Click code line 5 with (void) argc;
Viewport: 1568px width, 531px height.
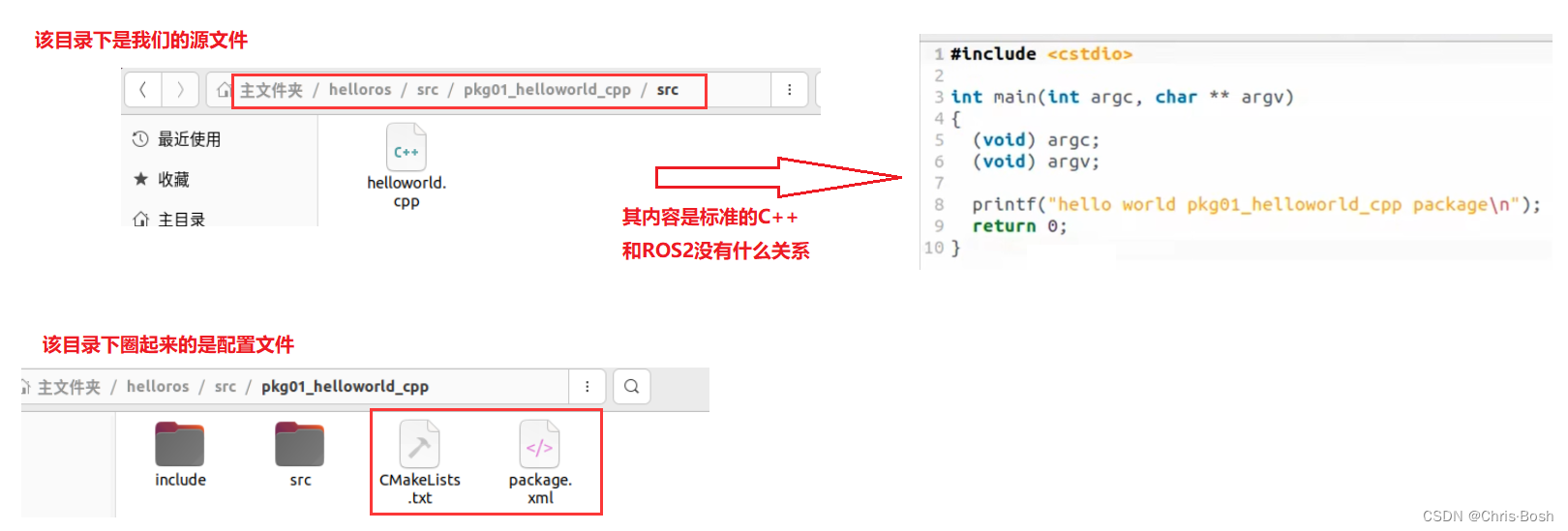coord(1036,140)
